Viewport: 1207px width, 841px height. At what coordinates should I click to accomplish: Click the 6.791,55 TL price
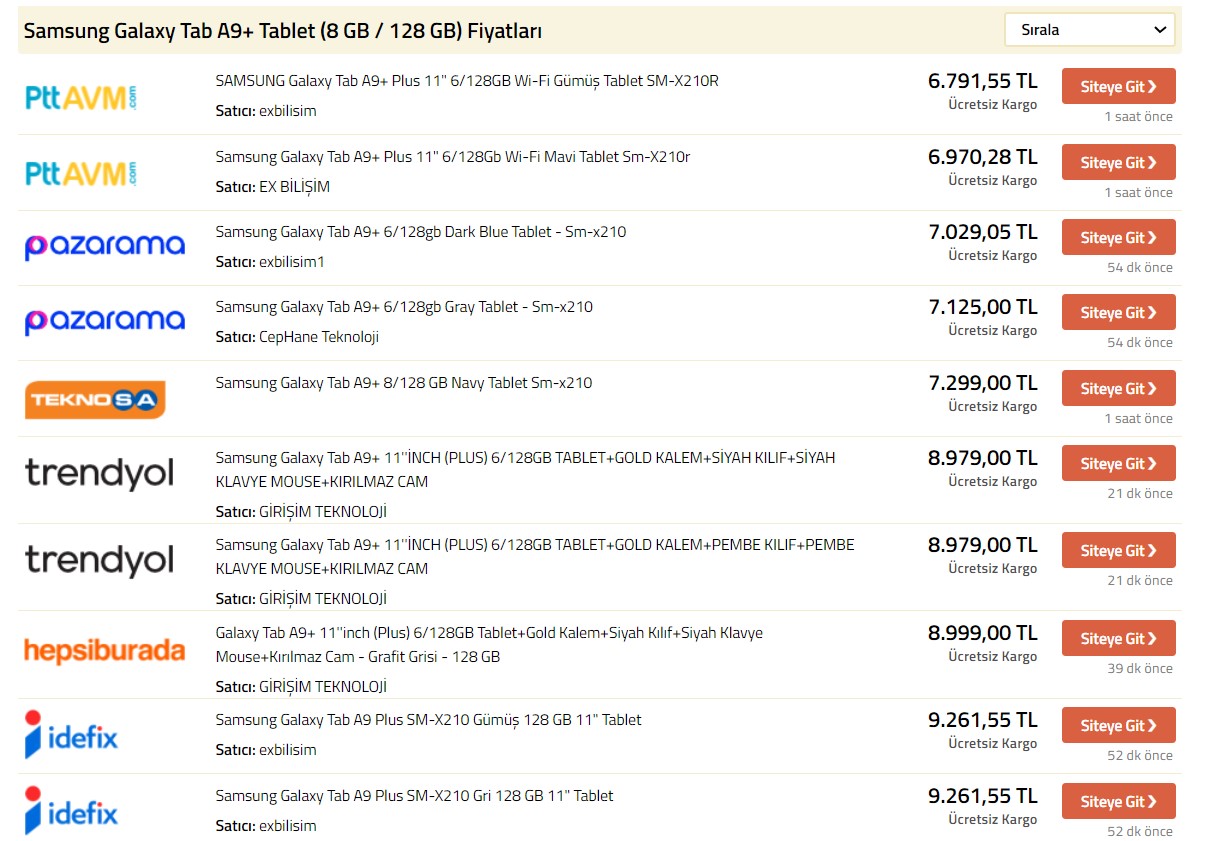[x=983, y=81]
